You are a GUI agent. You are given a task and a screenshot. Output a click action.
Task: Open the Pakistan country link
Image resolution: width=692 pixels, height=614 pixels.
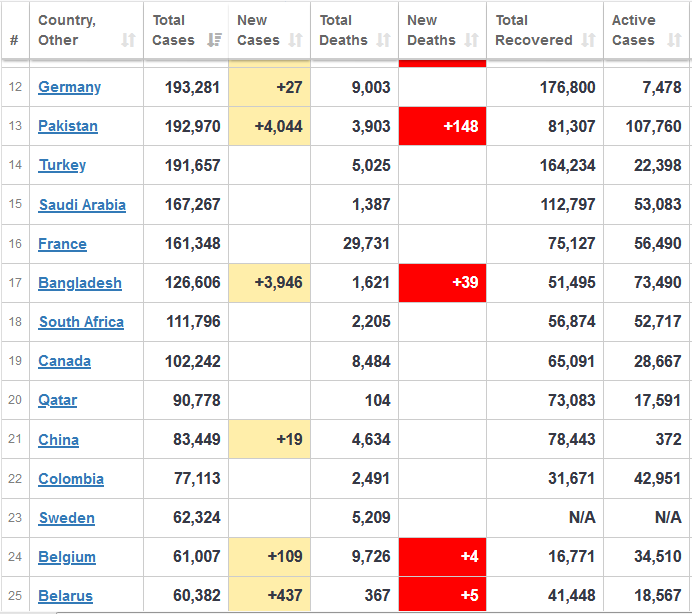click(x=68, y=126)
